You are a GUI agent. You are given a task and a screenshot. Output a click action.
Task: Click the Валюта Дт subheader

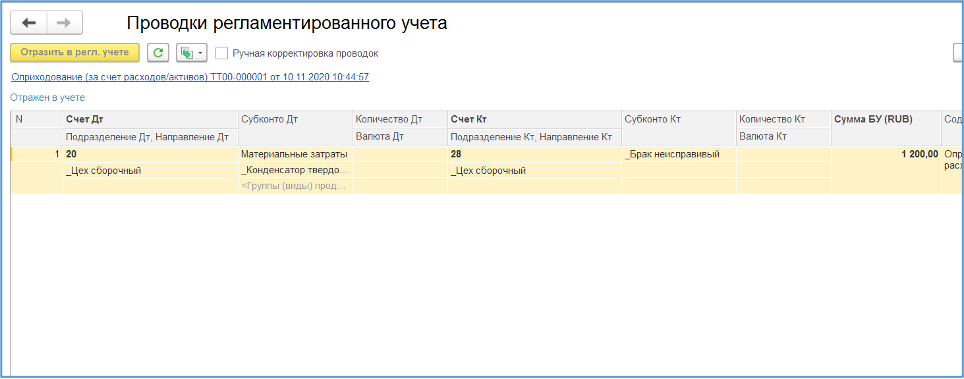tap(400, 137)
